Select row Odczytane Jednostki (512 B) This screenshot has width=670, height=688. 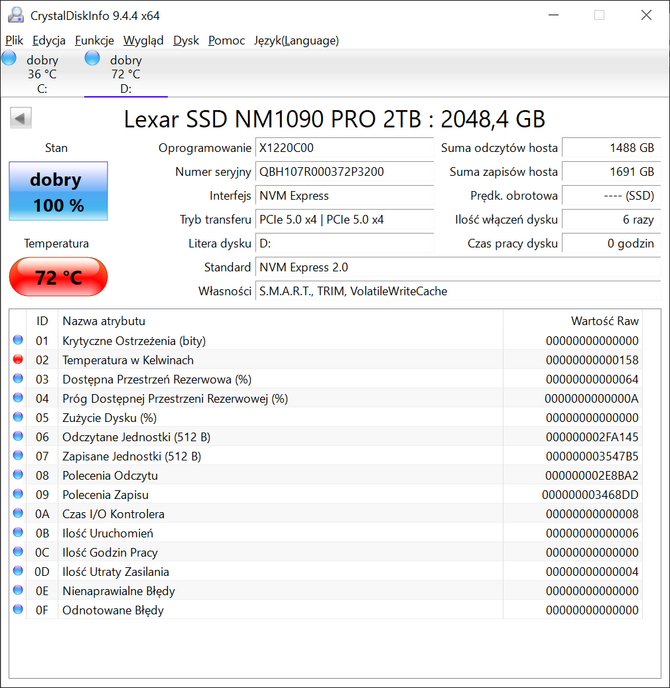pos(326,437)
